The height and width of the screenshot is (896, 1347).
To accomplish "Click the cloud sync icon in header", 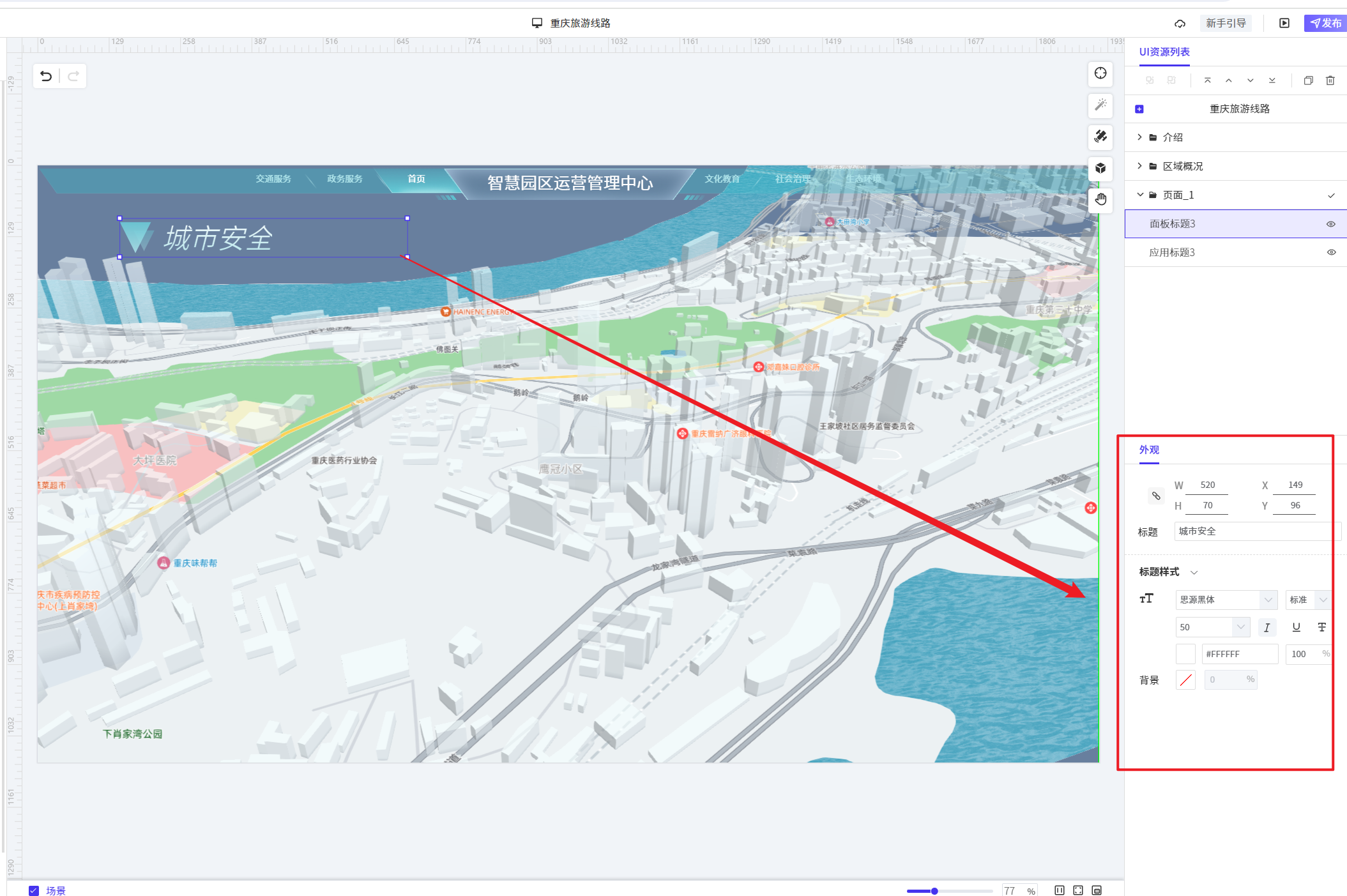I will [x=1180, y=24].
